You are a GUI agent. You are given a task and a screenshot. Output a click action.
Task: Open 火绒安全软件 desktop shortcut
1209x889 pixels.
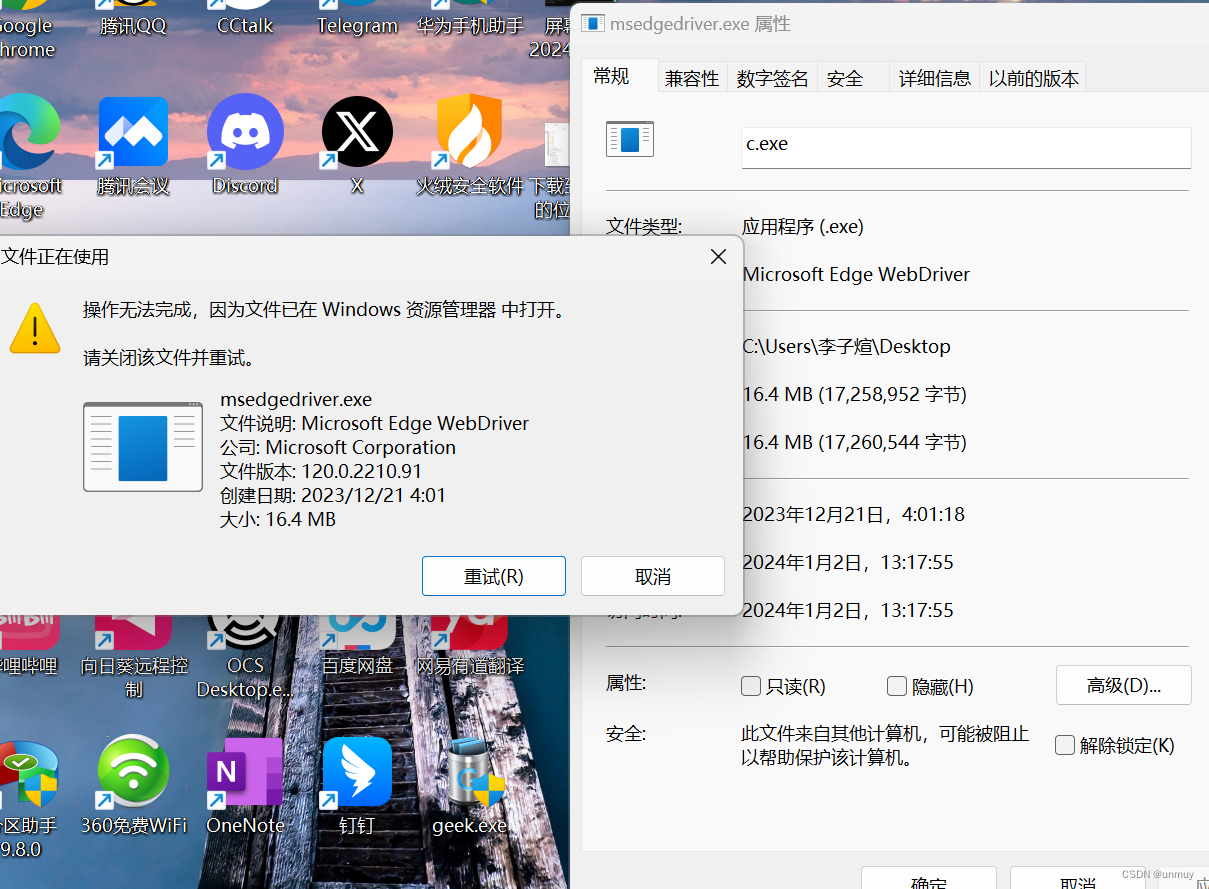click(470, 146)
